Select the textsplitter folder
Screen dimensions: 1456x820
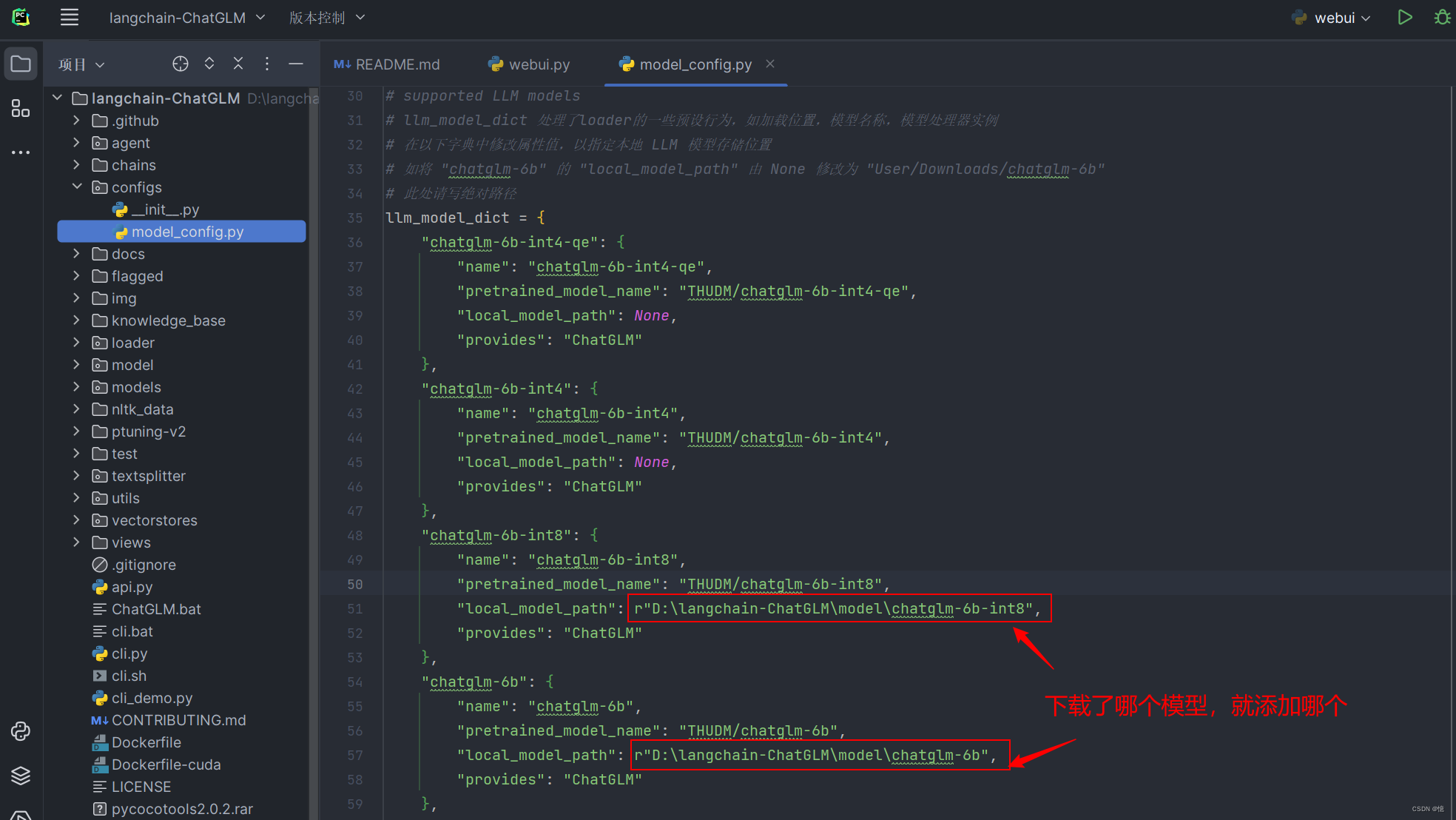coord(139,476)
